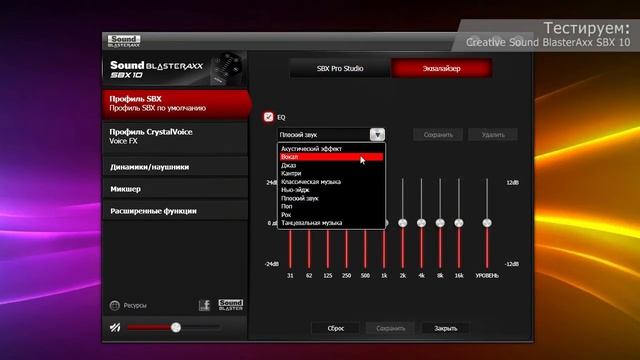Select the Кантри preset
The height and width of the screenshot is (360, 640).
point(331,173)
